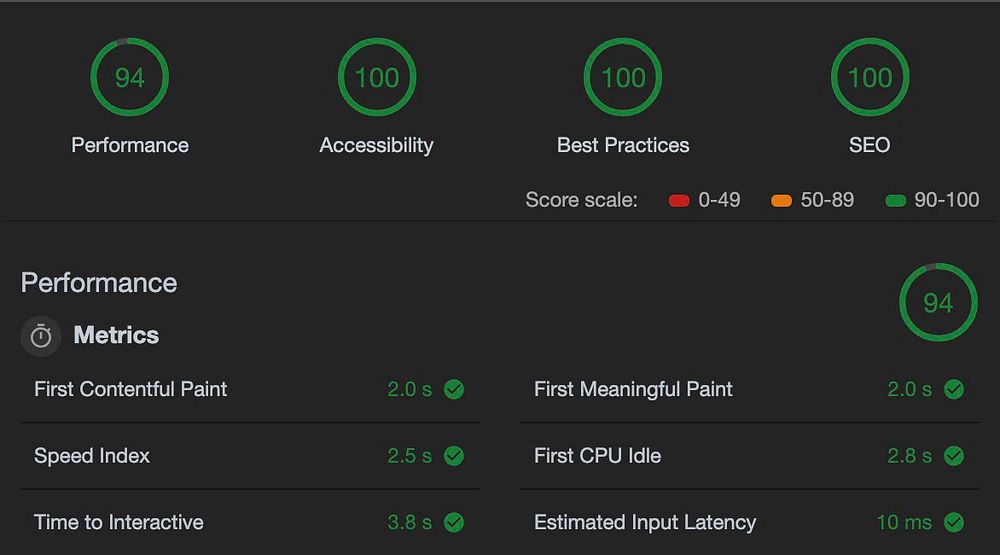Viewport: 1000px width, 555px height.
Task: Click the stopwatch icon beside Metrics
Action: pos(40,336)
